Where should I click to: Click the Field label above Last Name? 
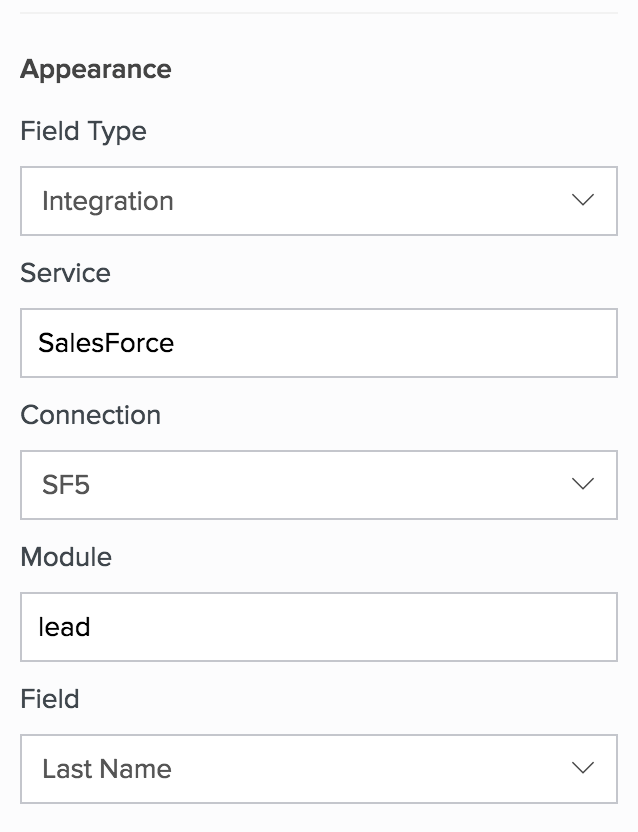[x=49, y=699]
